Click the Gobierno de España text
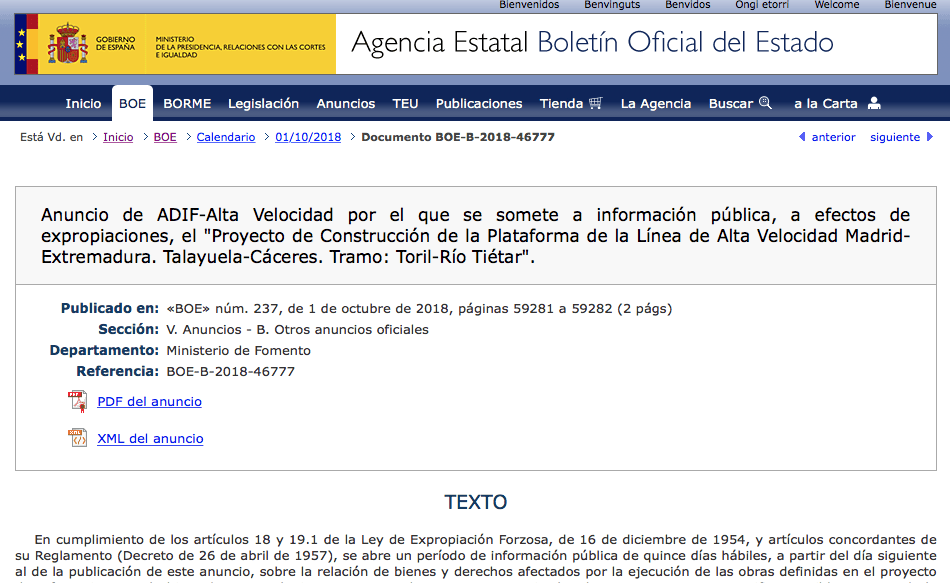 [x=115, y=43]
